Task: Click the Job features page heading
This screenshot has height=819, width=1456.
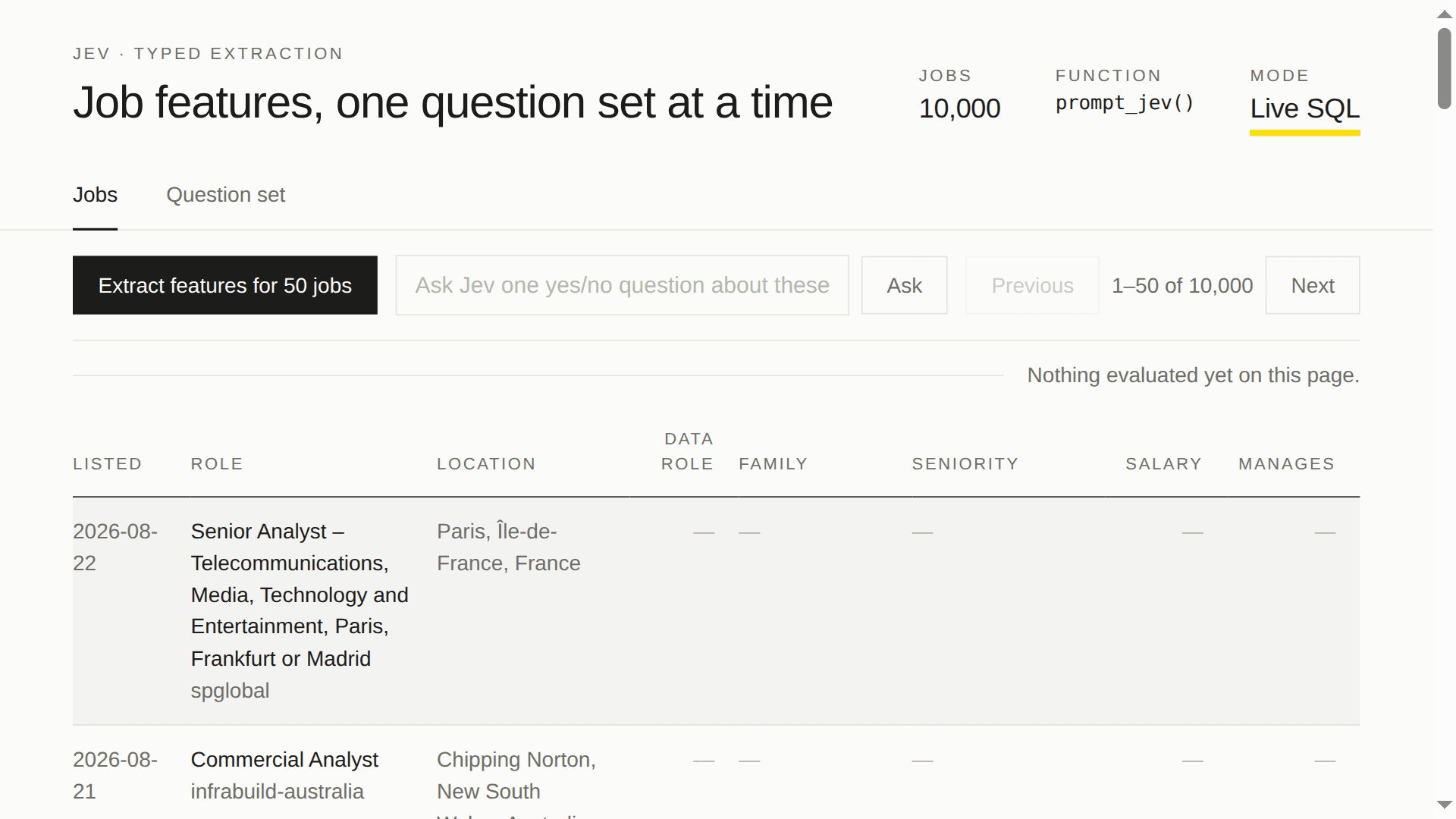Action: pyautogui.click(x=453, y=102)
